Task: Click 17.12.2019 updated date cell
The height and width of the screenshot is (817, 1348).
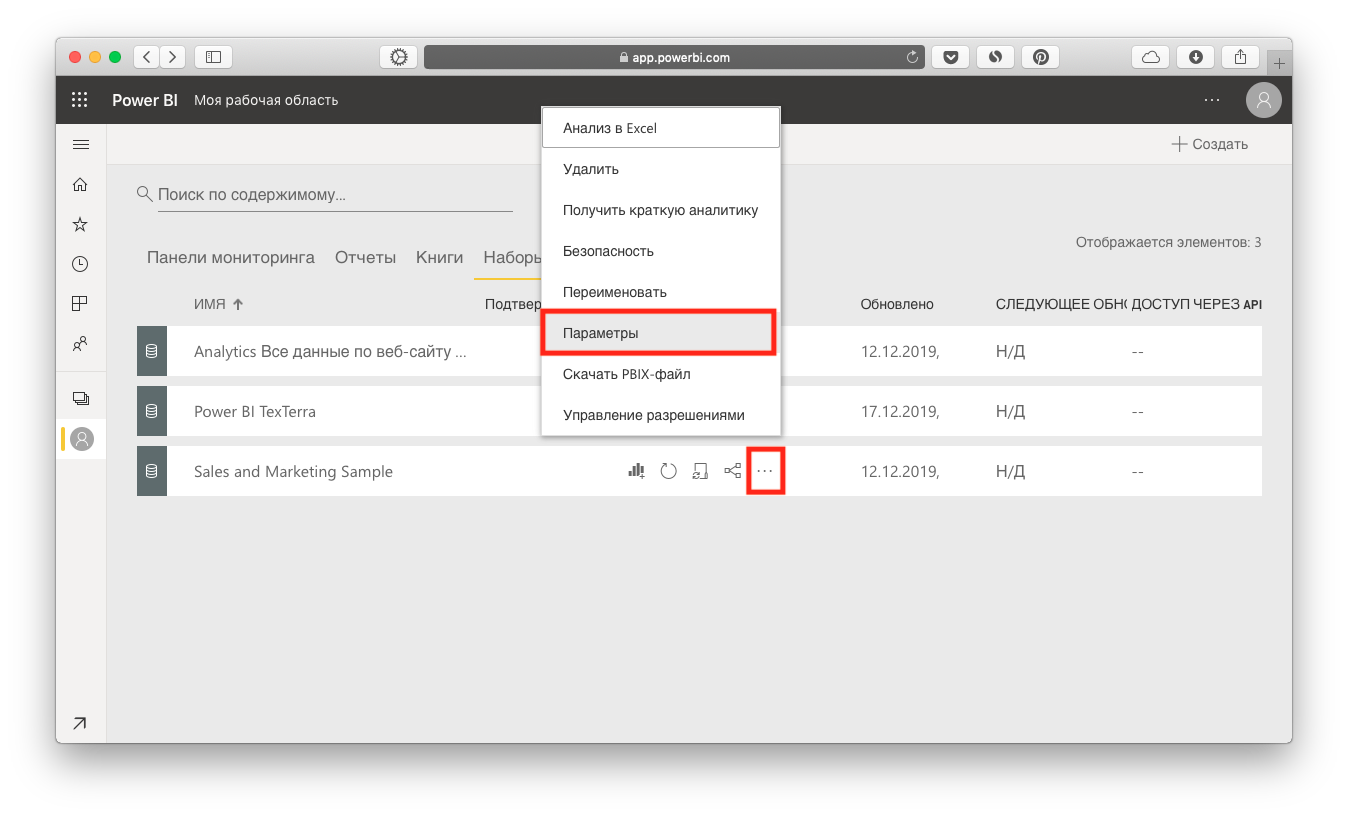Action: [900, 411]
